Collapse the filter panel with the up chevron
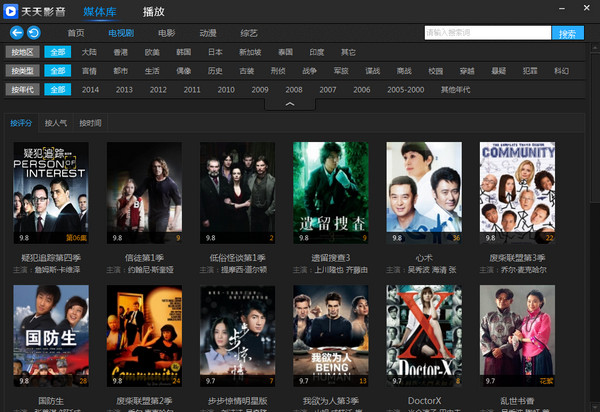This screenshot has height=412, width=600. pyautogui.click(x=290, y=104)
